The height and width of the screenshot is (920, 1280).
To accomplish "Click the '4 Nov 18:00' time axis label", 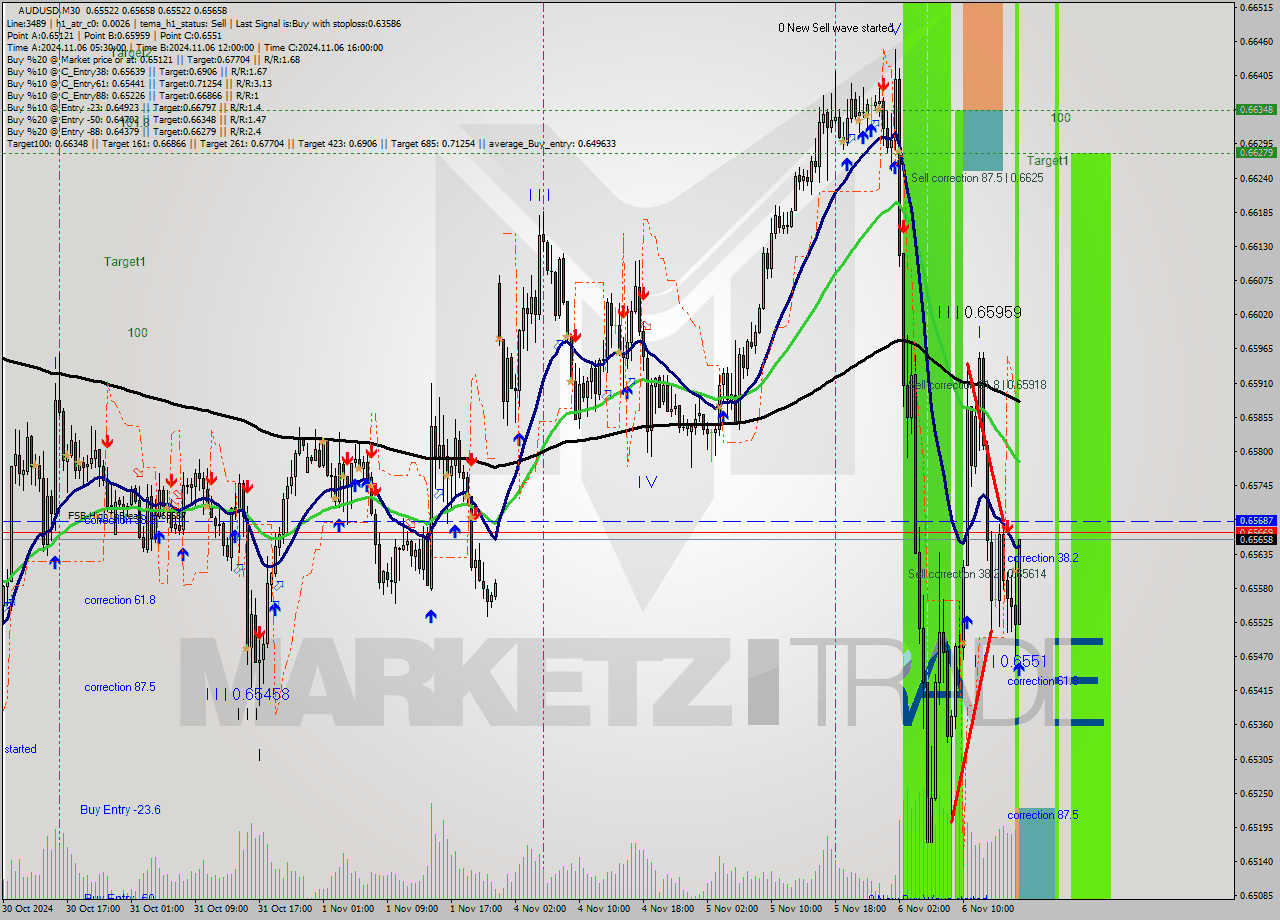I will point(669,909).
